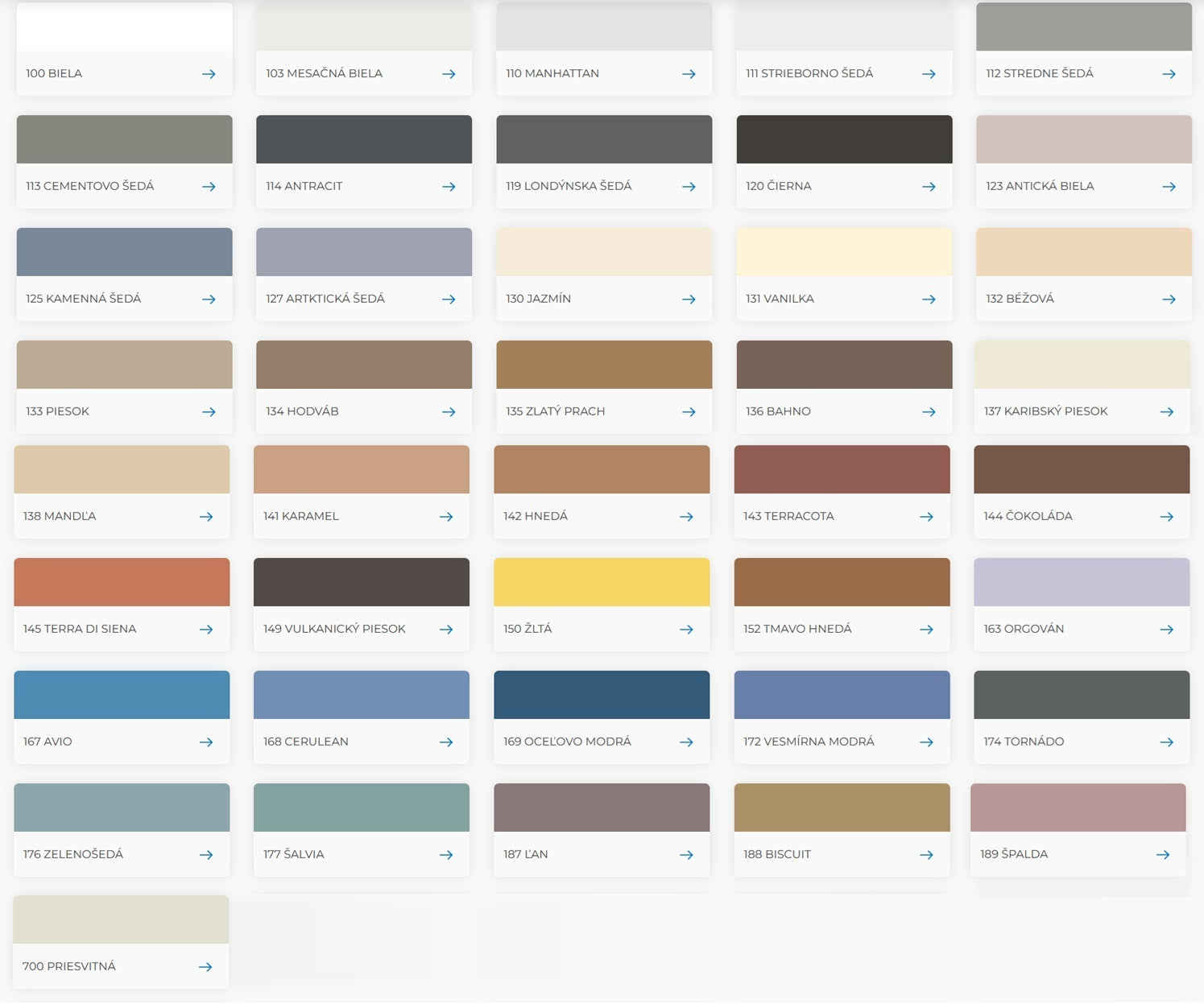
Task: Open the 112 STREDNE ŠEDÁ color card
Action: pos(1083,48)
